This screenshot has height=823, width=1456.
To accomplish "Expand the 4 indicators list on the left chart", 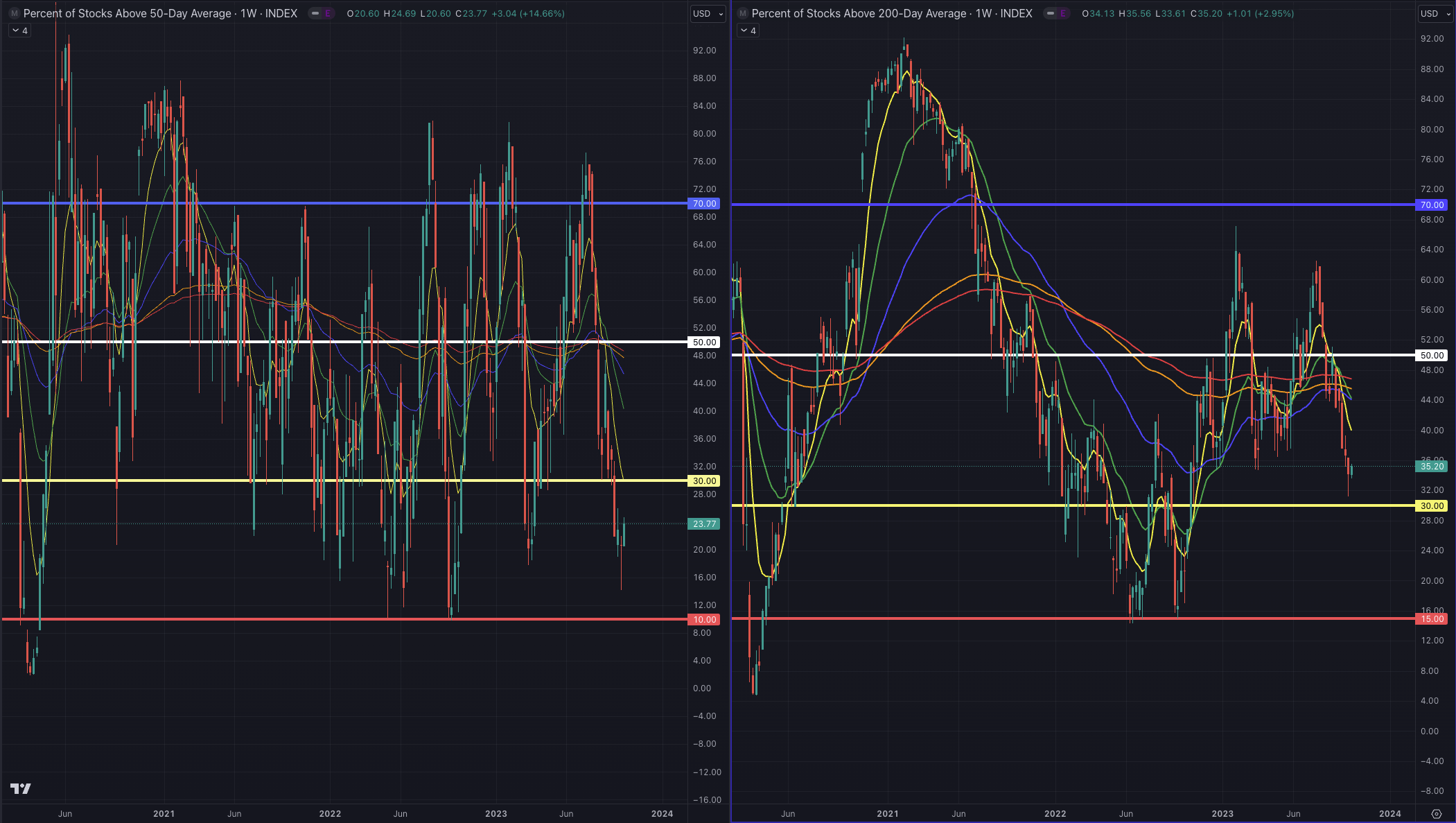I will point(20,30).
